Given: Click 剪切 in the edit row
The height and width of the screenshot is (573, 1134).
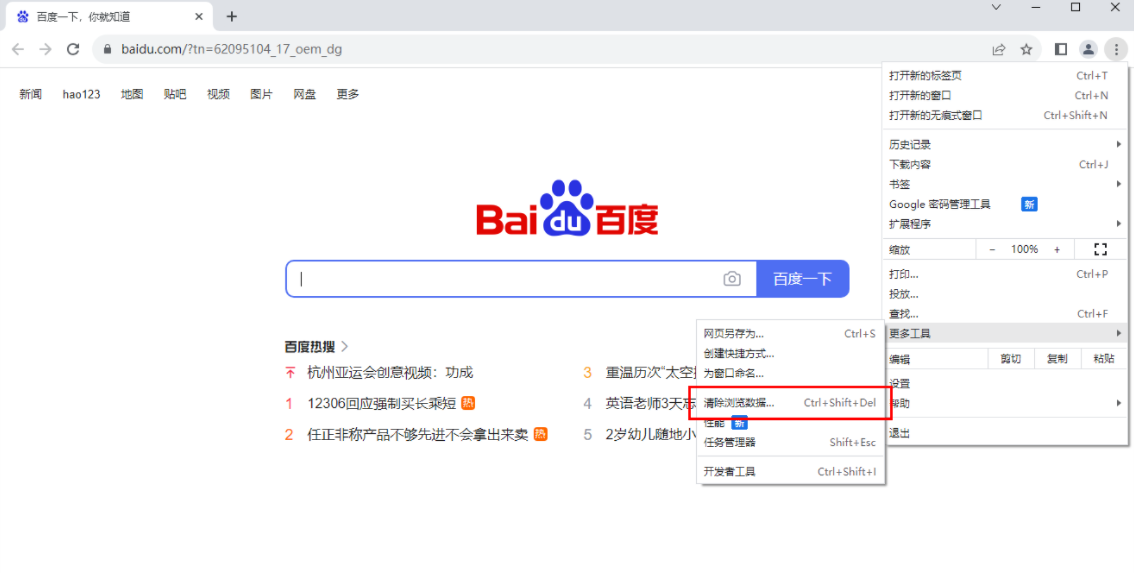Looking at the screenshot, I should 1010,359.
